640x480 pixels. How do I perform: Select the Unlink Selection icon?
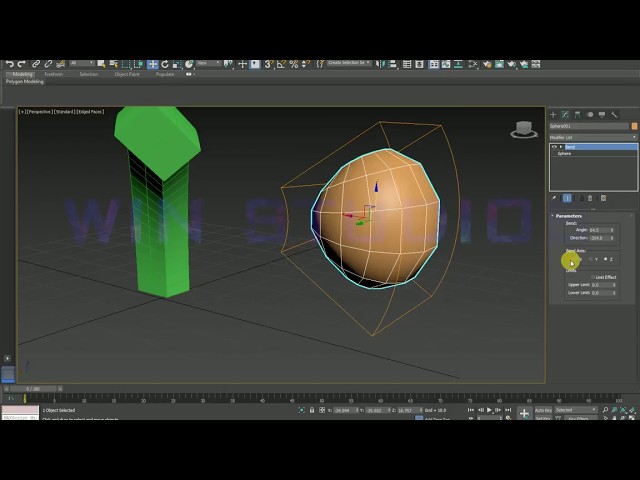(48, 64)
